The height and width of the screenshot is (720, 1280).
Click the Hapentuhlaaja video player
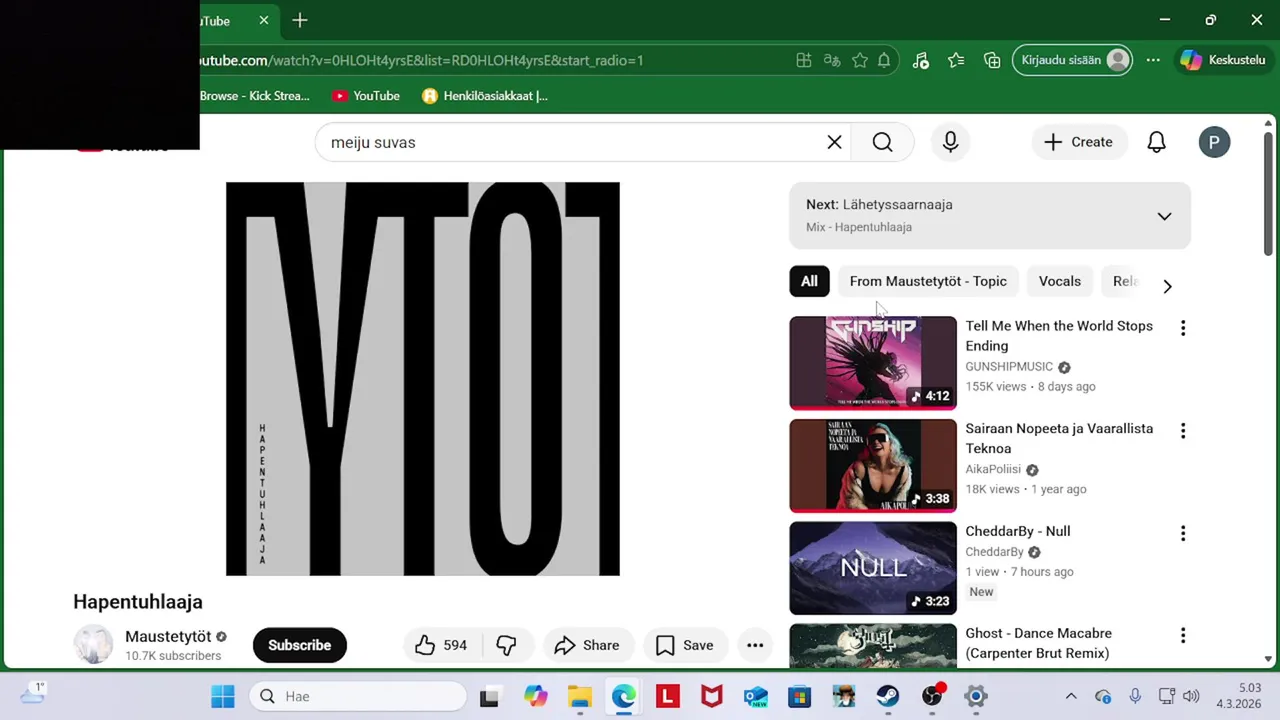pos(423,379)
